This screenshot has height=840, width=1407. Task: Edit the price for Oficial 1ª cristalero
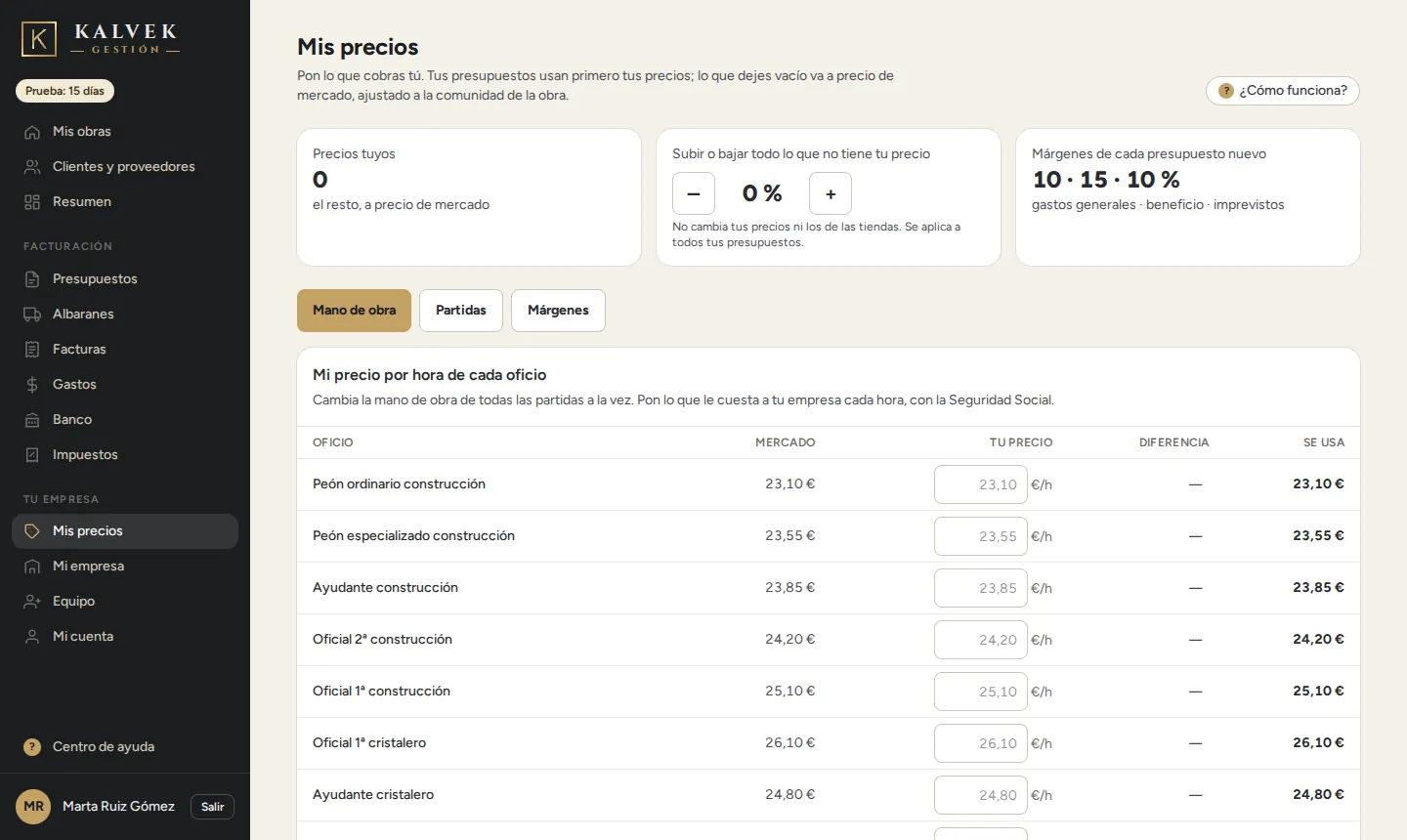tap(981, 743)
